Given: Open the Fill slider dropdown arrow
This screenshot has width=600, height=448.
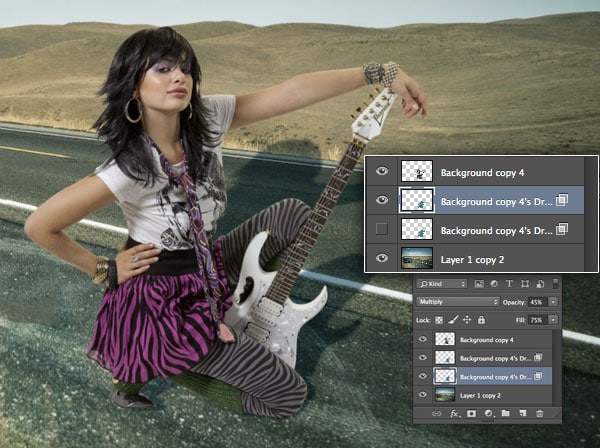Looking at the screenshot, I should [x=552, y=318].
